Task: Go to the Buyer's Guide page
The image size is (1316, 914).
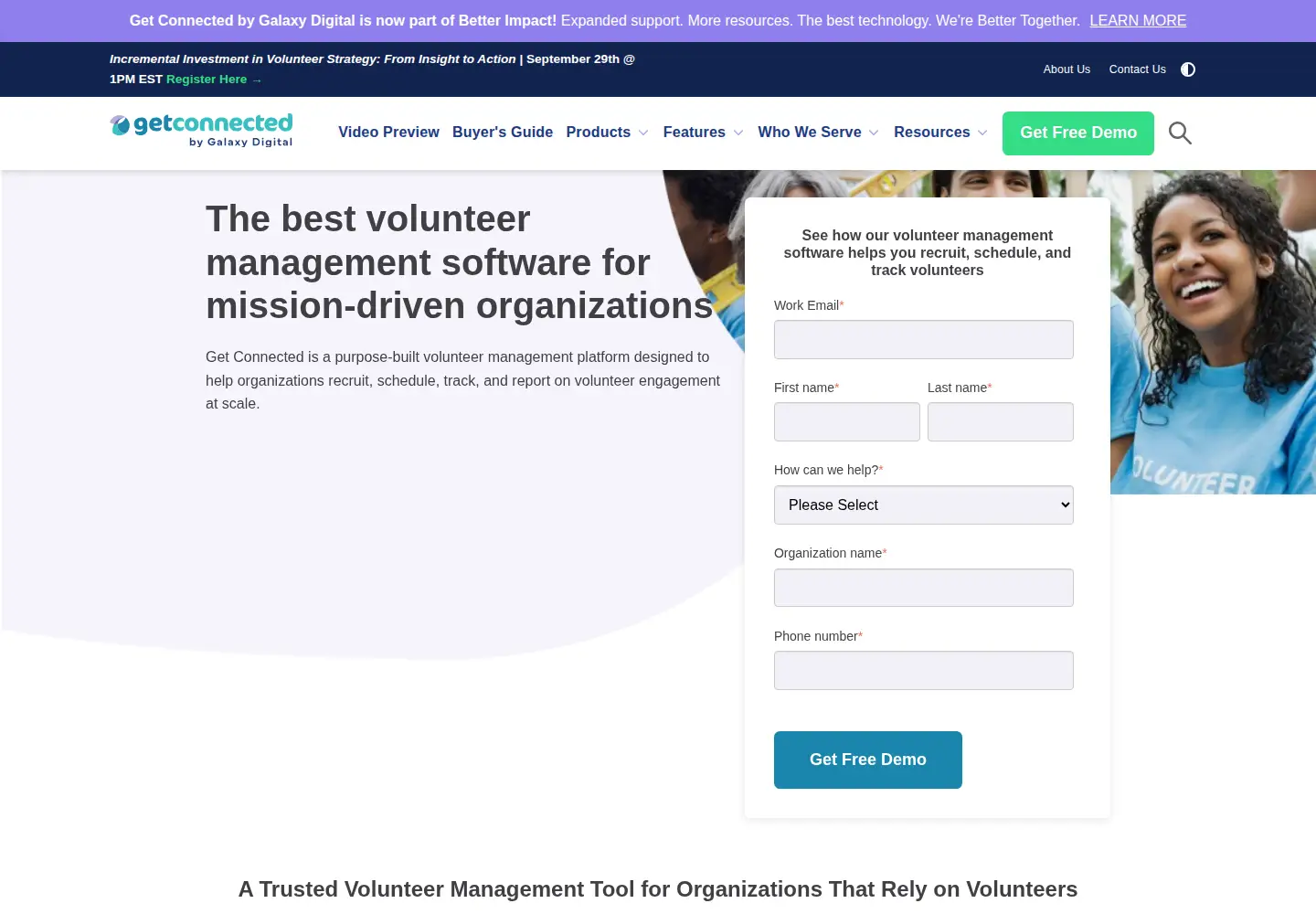Action: 503,133
